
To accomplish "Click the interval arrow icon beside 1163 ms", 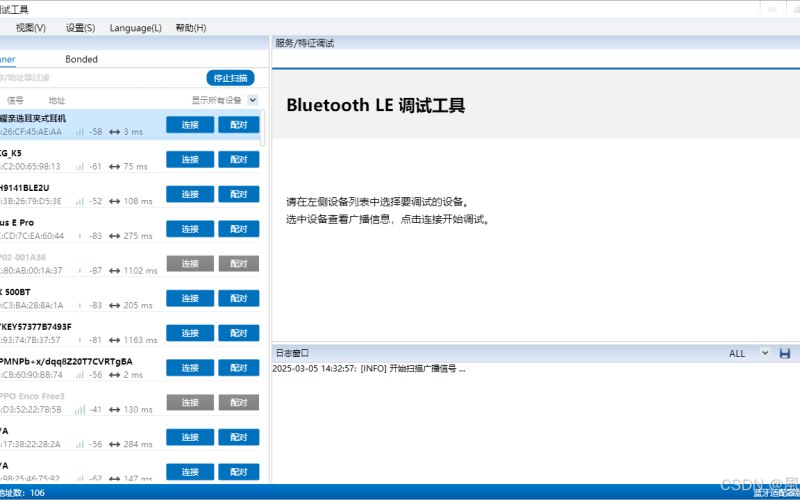I will (x=114, y=340).
